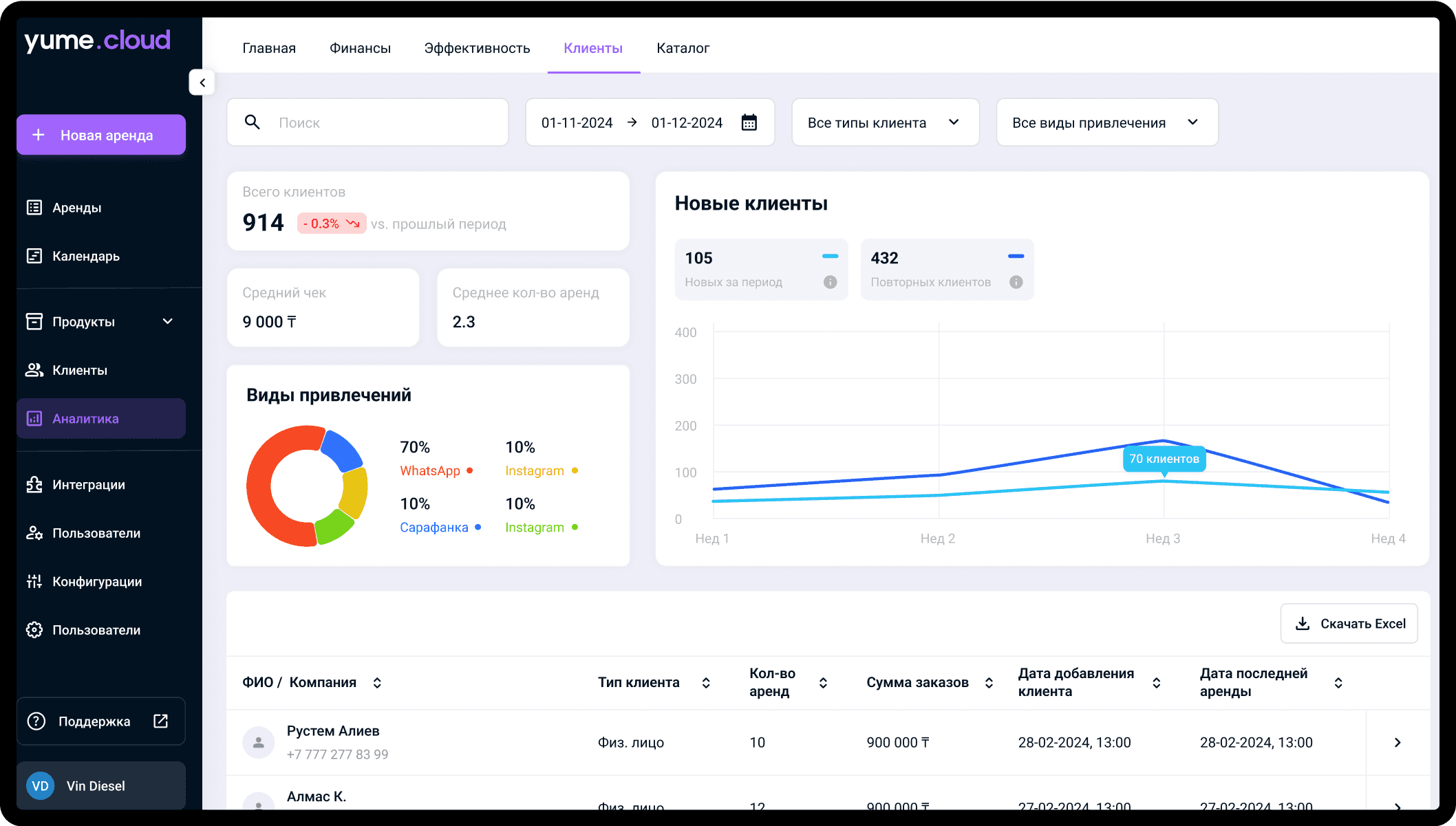Screen dimensions: 1456x826
Task: Open the Все типы клиента dropdown
Action: [x=886, y=122]
